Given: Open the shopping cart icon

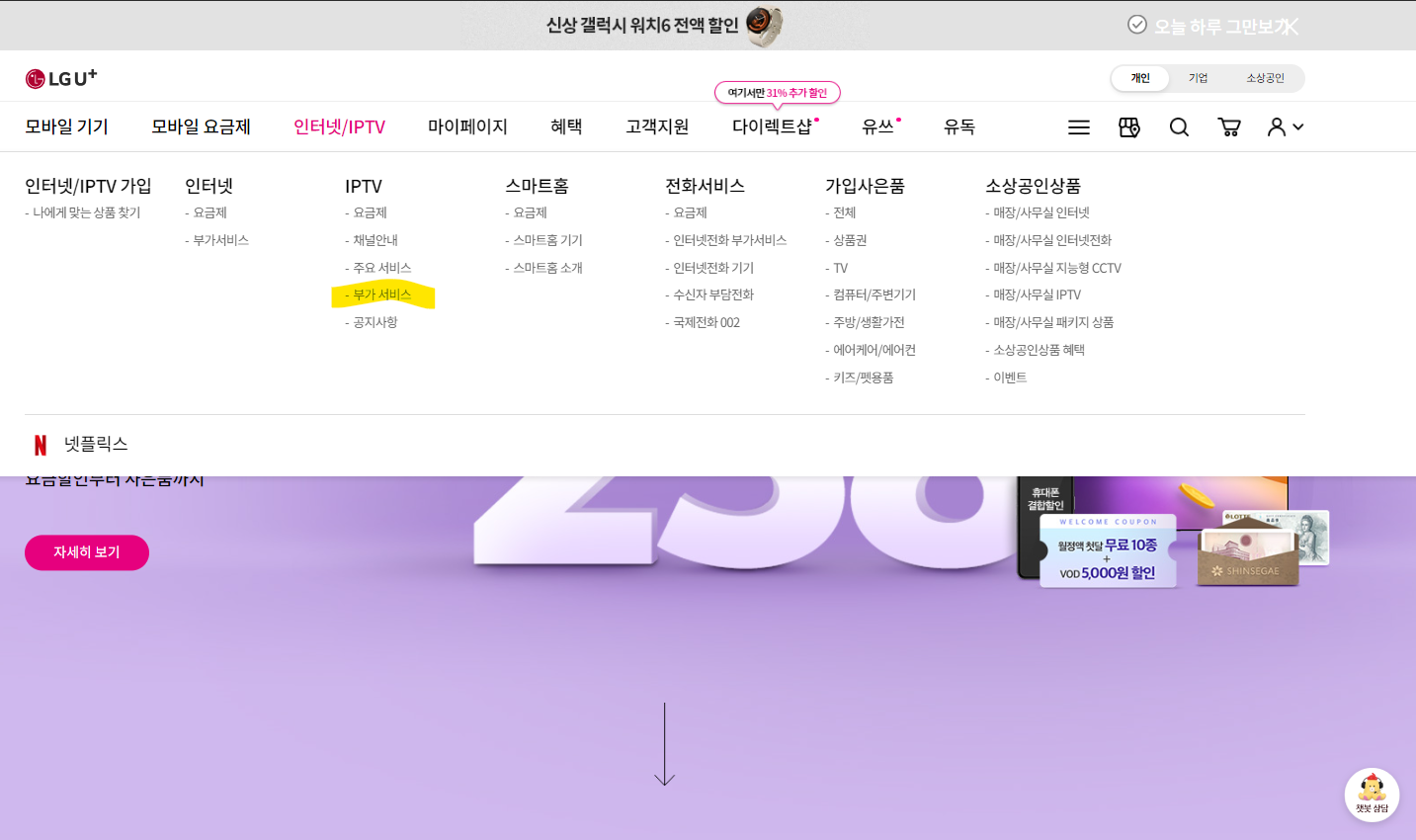Looking at the screenshot, I should pyautogui.click(x=1229, y=127).
